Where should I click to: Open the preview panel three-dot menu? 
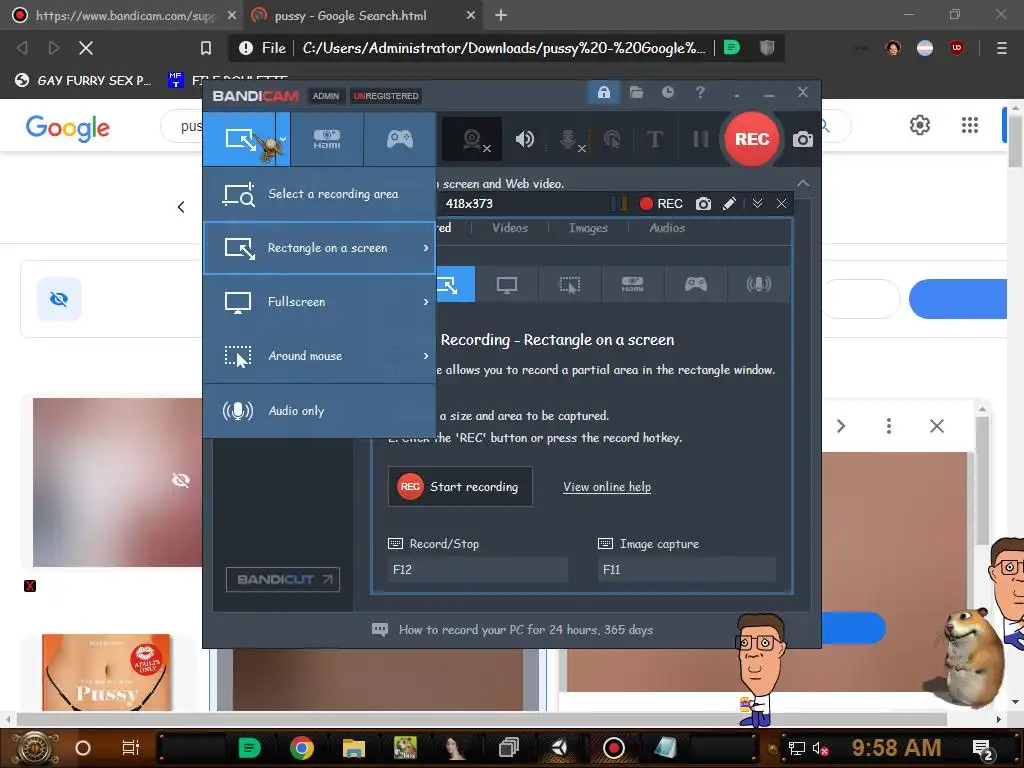(888, 426)
